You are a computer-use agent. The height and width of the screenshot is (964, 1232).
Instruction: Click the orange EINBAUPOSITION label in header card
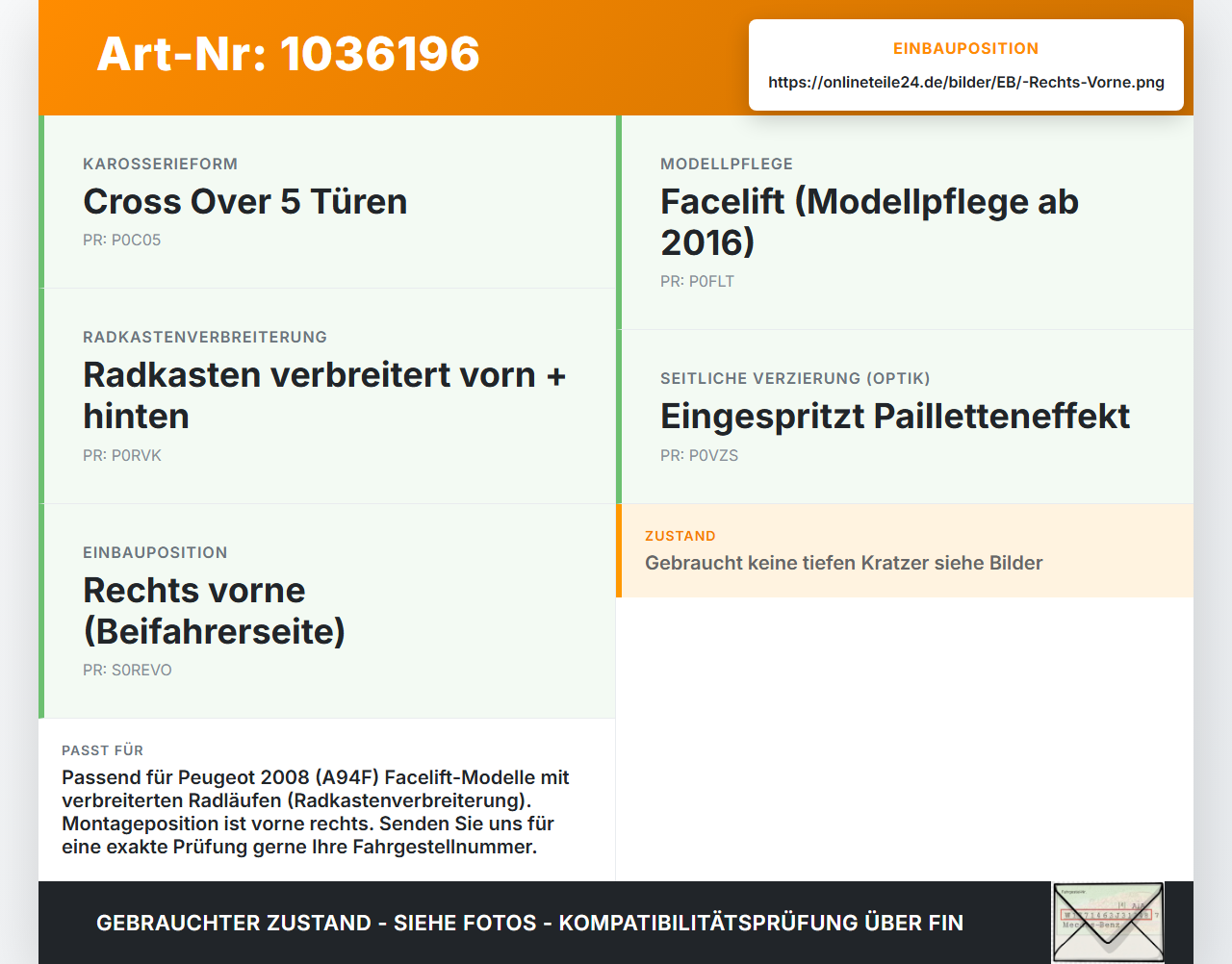click(966, 49)
